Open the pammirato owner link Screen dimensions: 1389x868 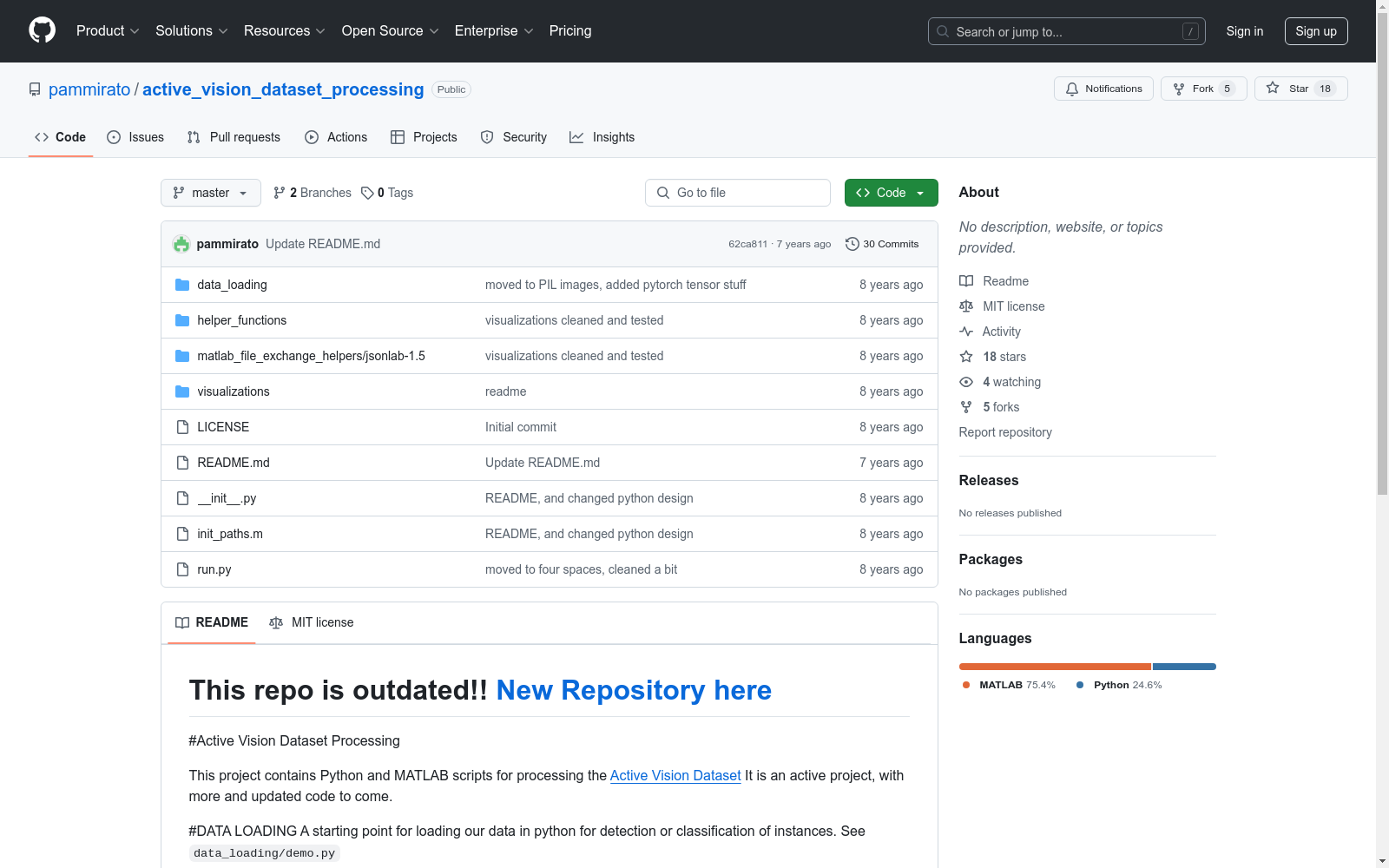(89, 89)
